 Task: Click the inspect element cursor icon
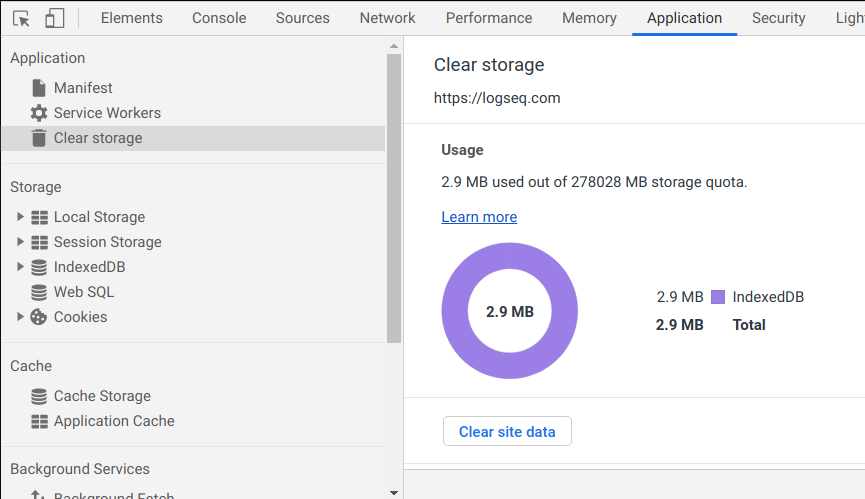click(x=21, y=18)
